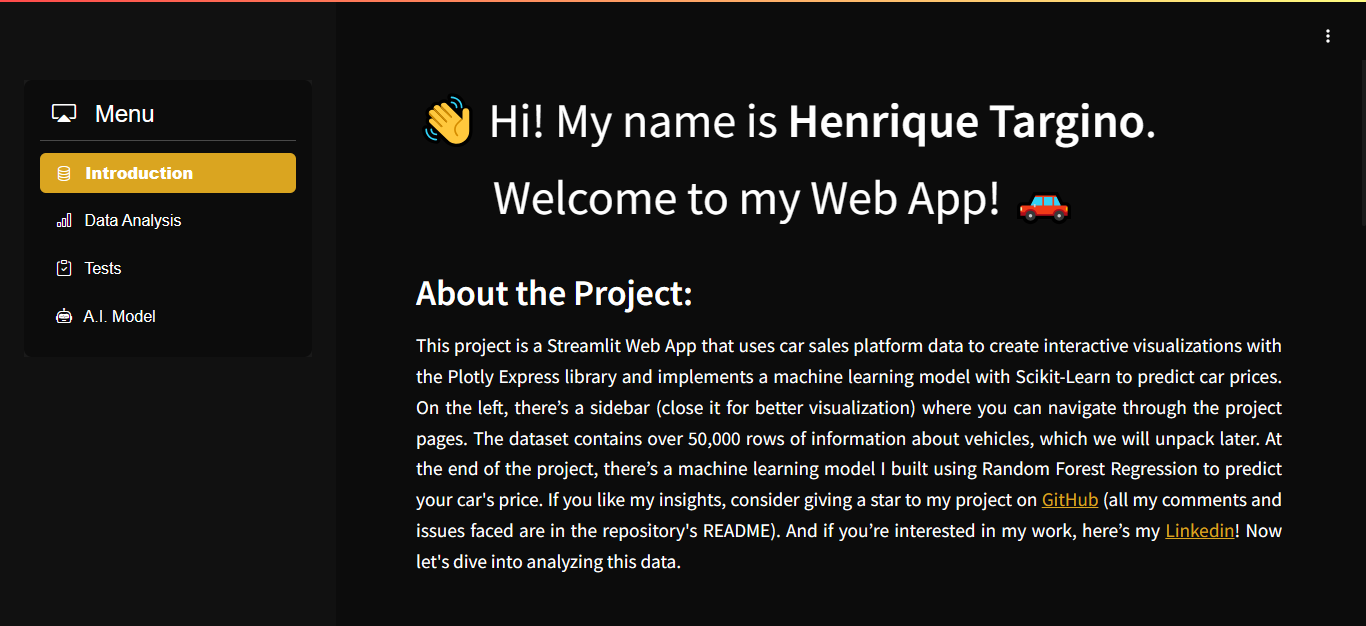
Task: Click the bold name "Henrique Targino"
Action: click(x=965, y=122)
